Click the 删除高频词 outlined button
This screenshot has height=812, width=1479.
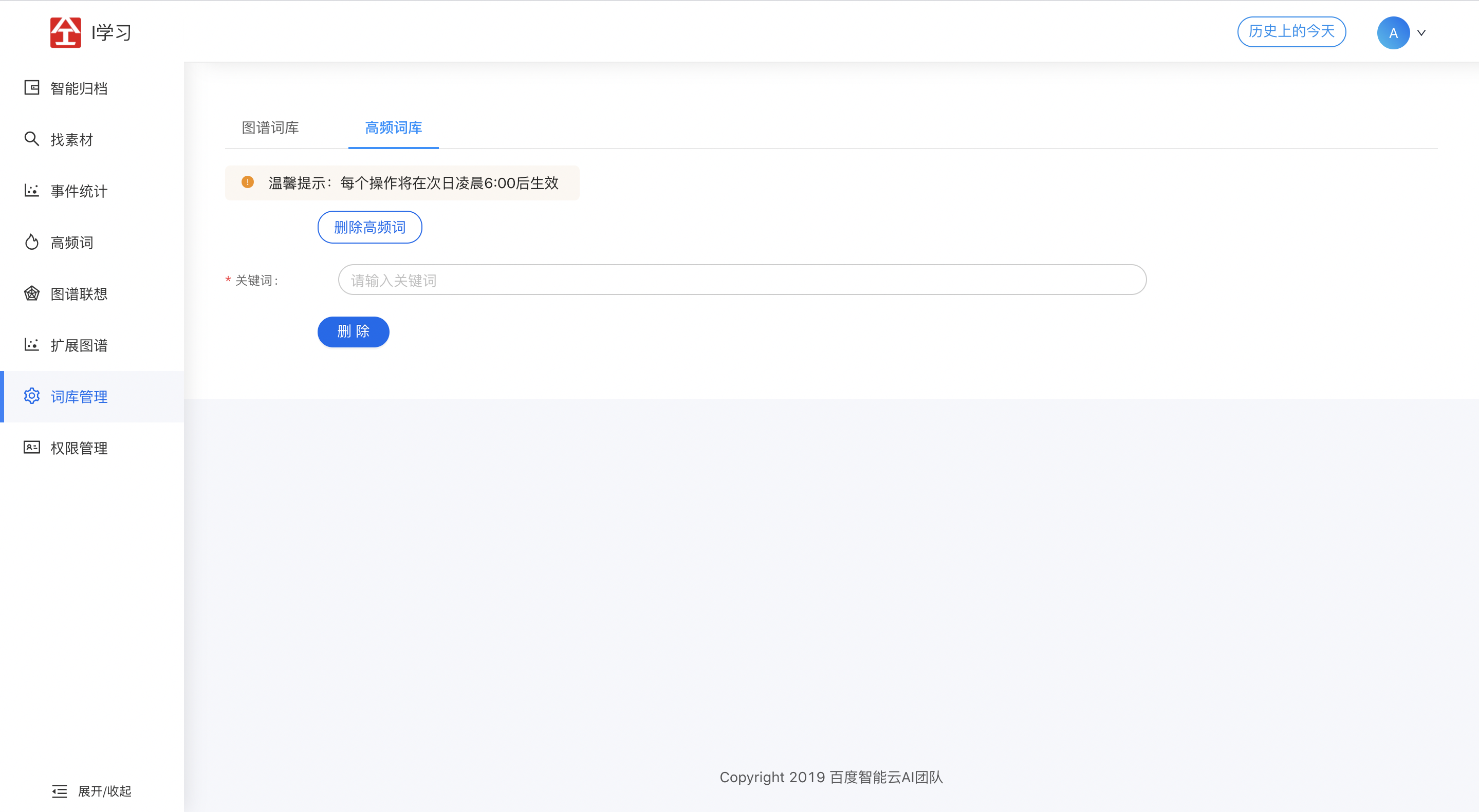pyautogui.click(x=370, y=227)
